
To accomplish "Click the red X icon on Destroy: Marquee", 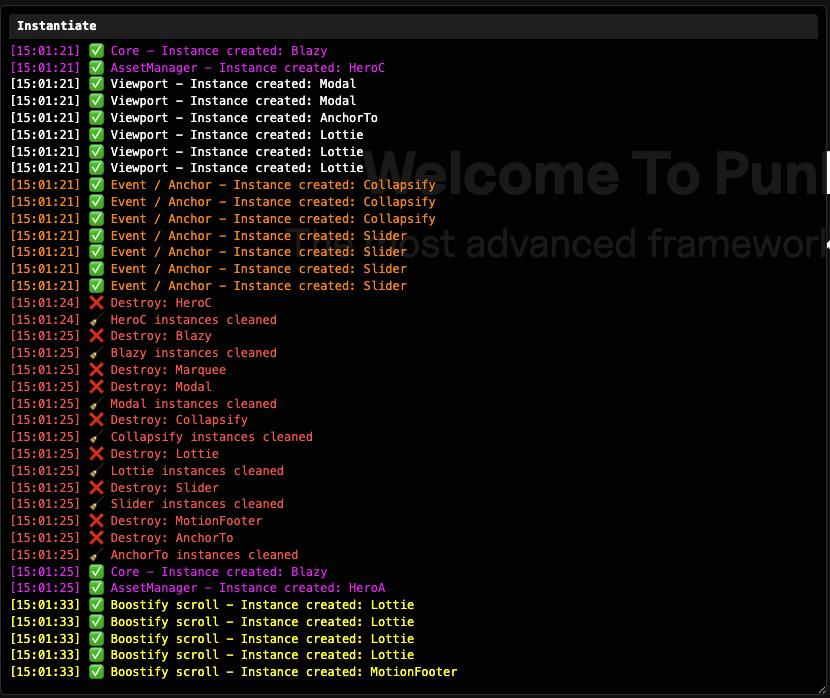I will click(x=96, y=369).
